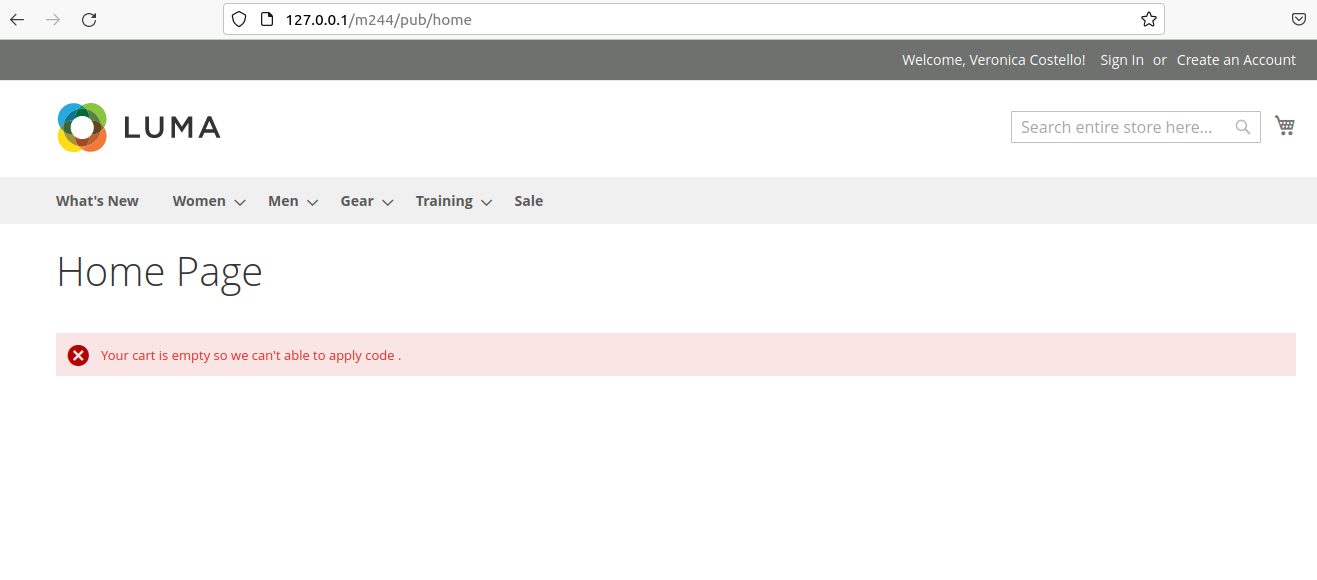The width and height of the screenshot is (1317, 580).
Task: Reload the current page
Action: click(x=89, y=20)
